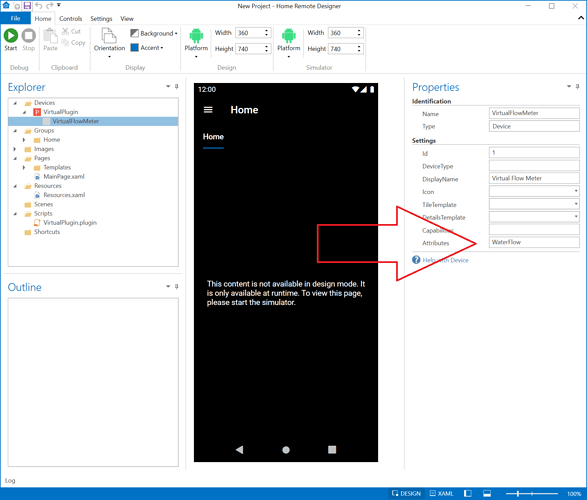The image size is (587, 500).
Task: Choose the Simulator Platform Android icon
Action: pos(289,43)
